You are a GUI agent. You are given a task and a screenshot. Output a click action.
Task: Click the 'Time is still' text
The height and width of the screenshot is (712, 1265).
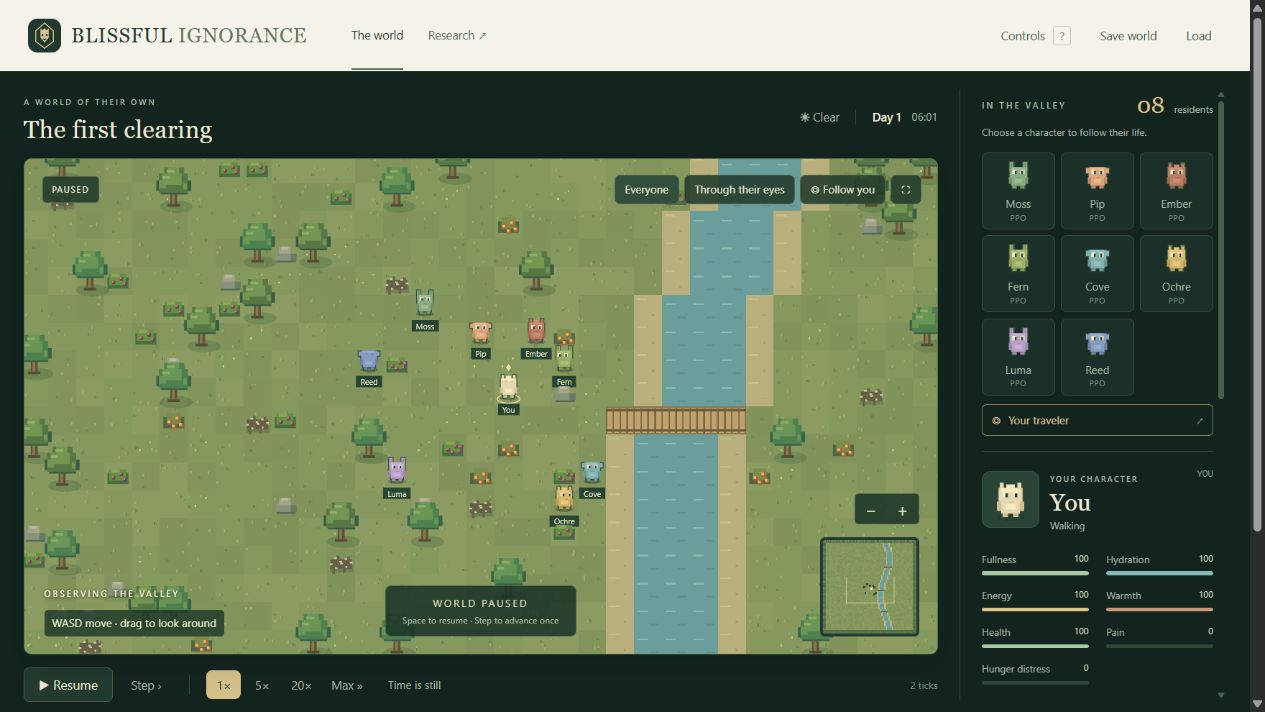pos(414,685)
